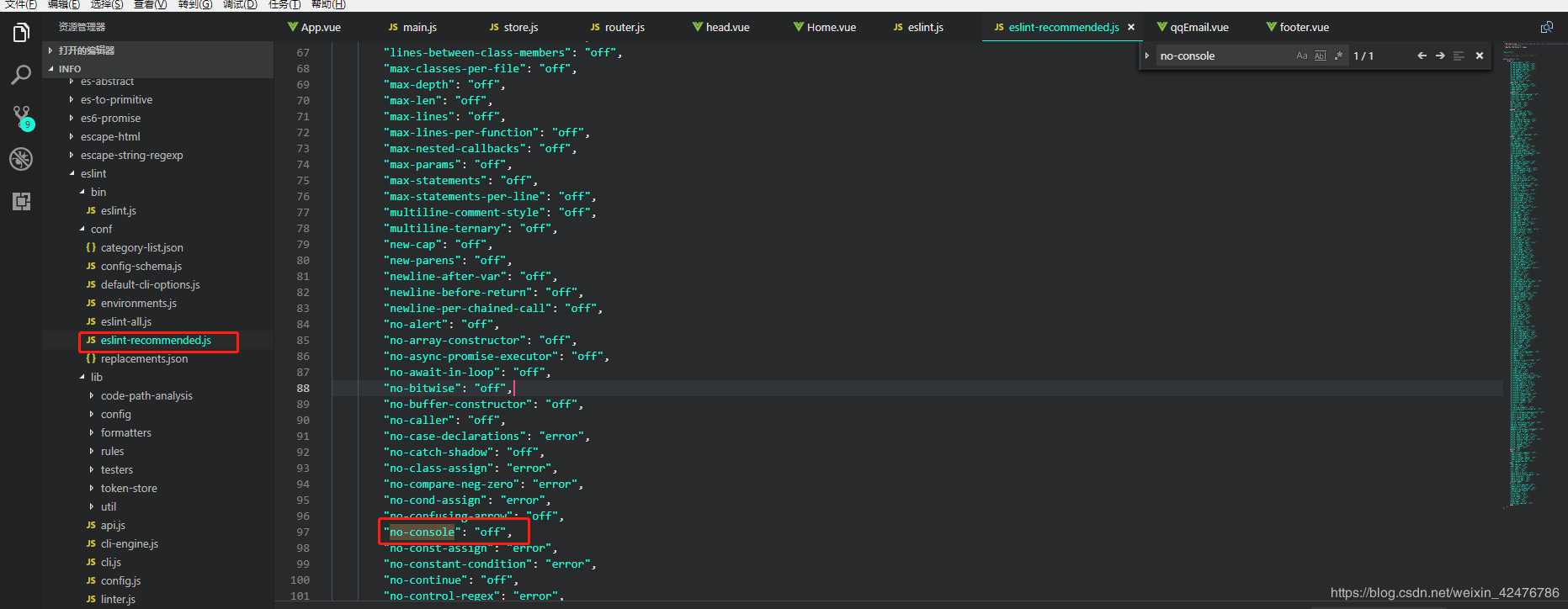Collapse the bin folder

tap(98, 192)
